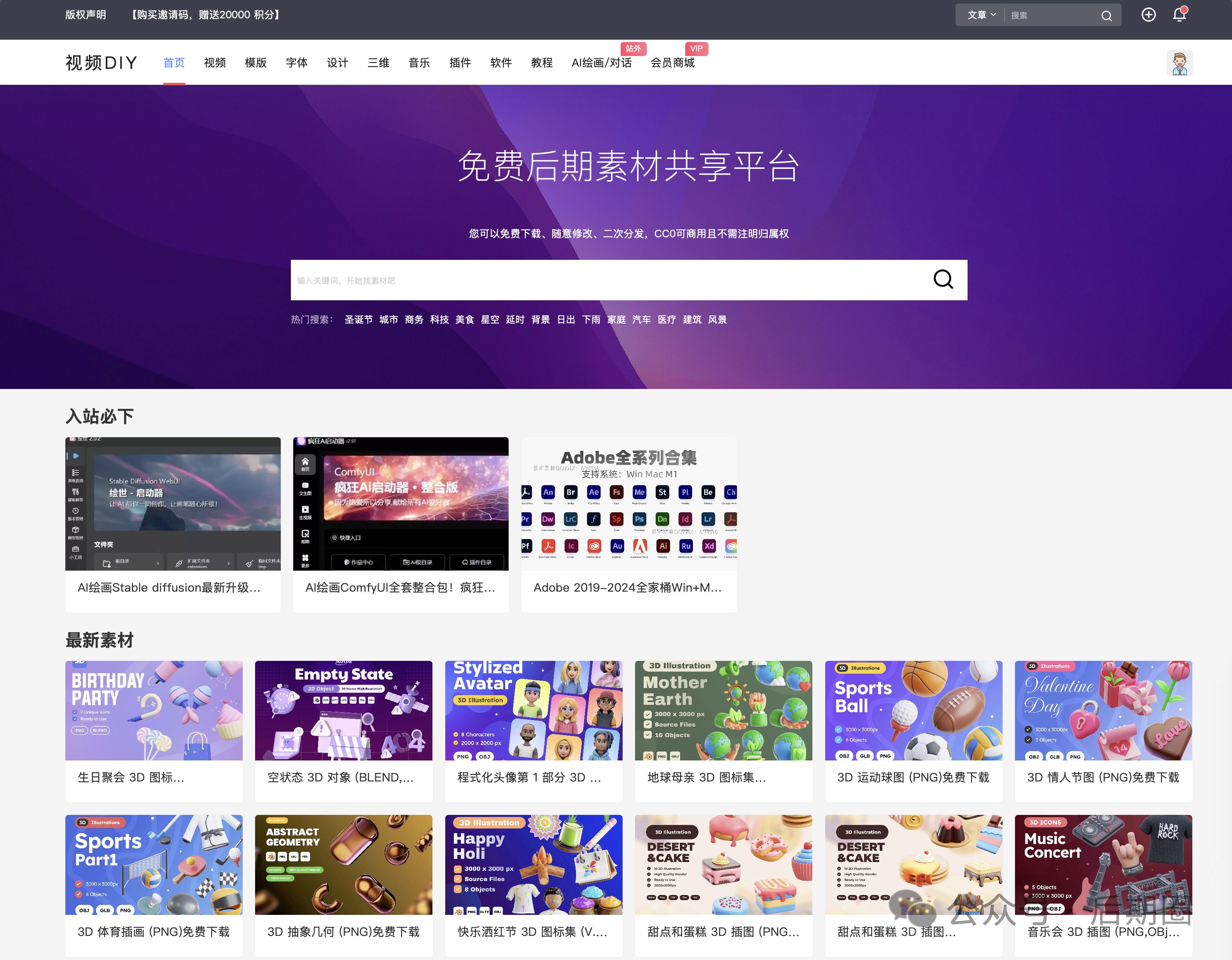This screenshot has width=1232, height=960.
Task: Open the notification bell
Action: tap(1179, 14)
